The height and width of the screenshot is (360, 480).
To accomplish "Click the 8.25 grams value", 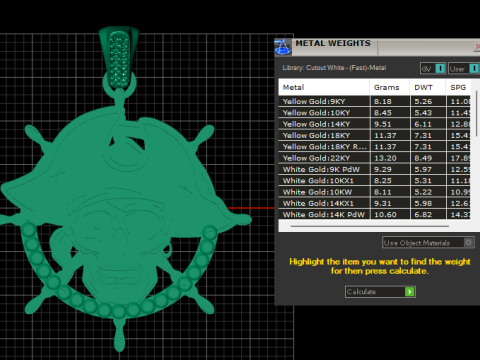I will (383, 181).
